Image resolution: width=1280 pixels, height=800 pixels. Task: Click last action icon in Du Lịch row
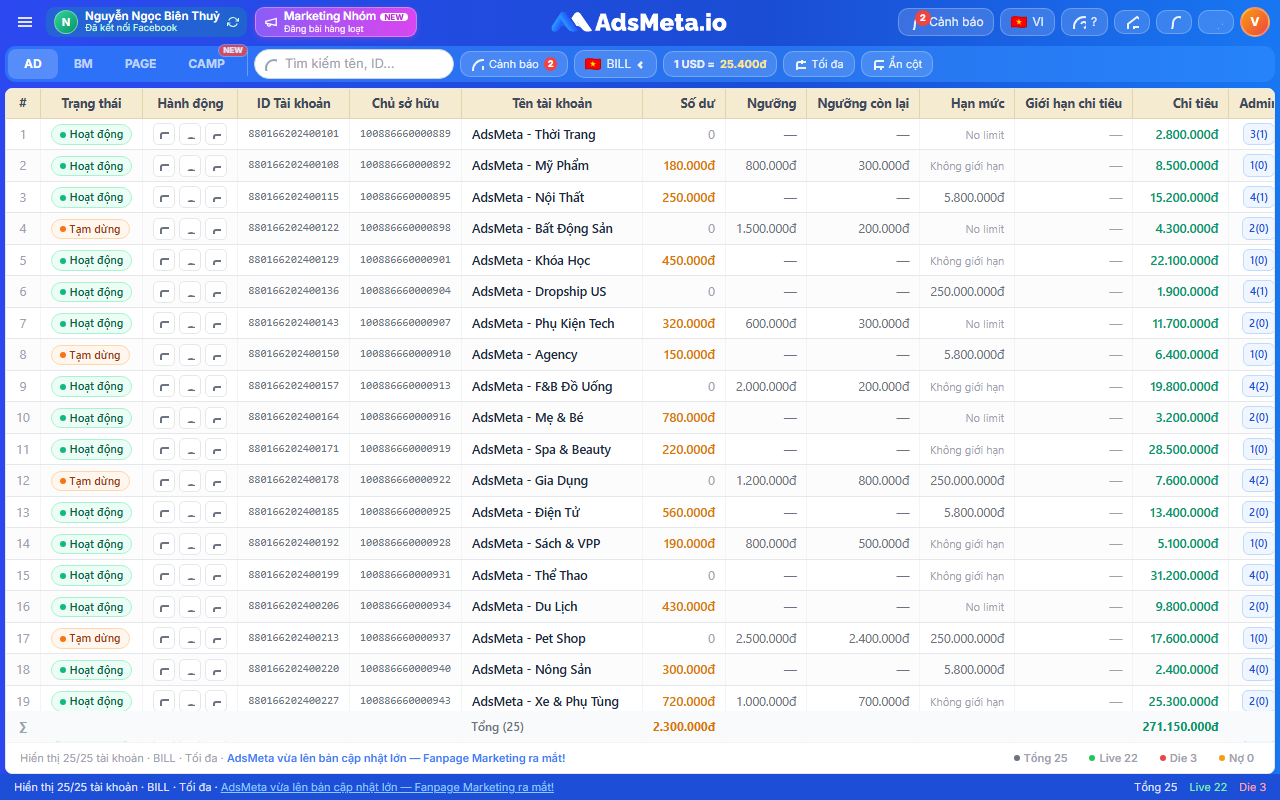tap(216, 607)
